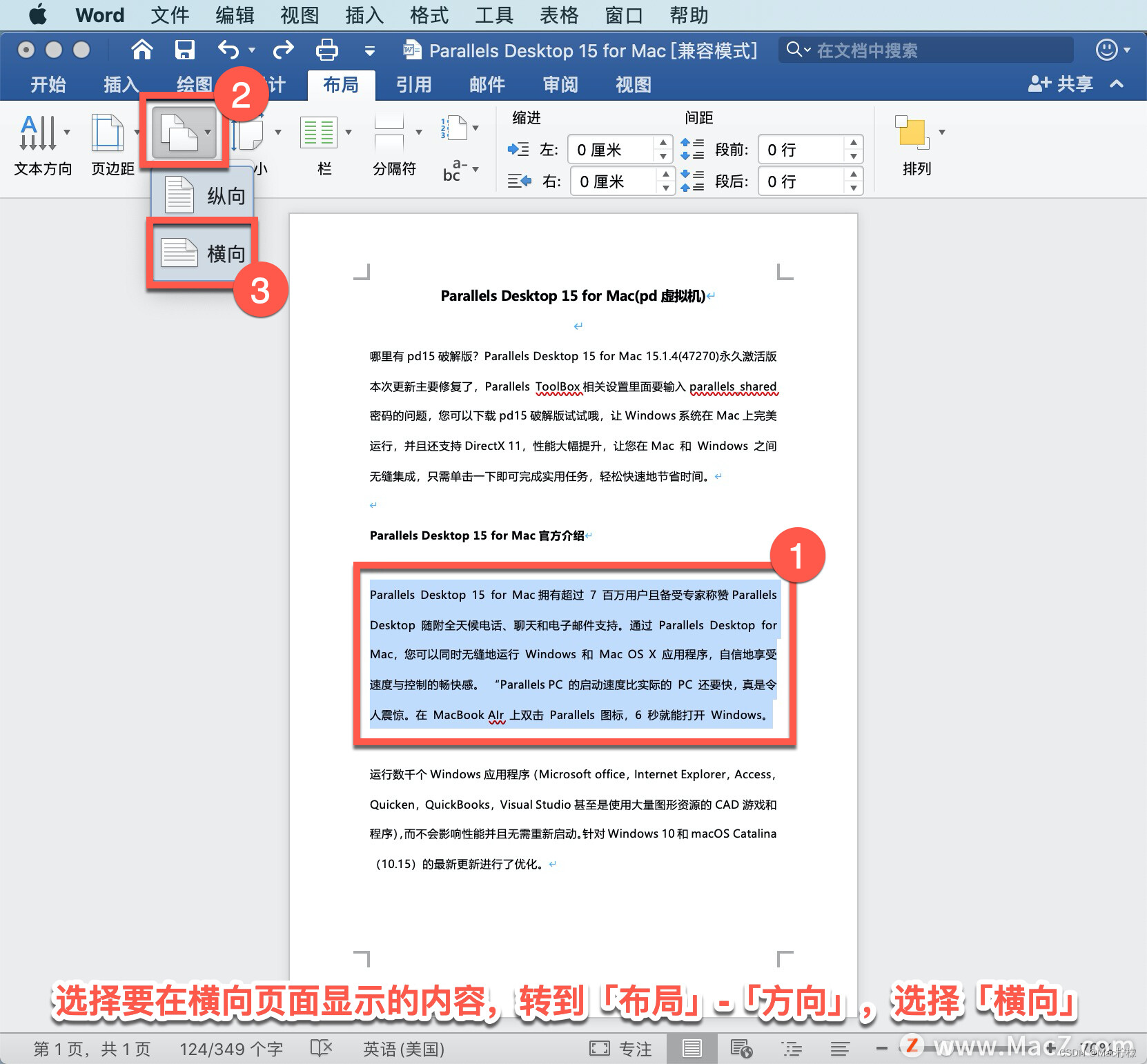Click the smiley feedback icon
1147x1064 pixels.
pos(1106,50)
